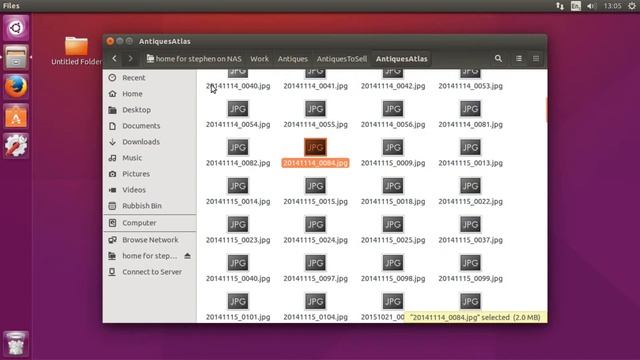
Task: Select the 20141114_0082.jpg file icon
Action: click(x=238, y=147)
